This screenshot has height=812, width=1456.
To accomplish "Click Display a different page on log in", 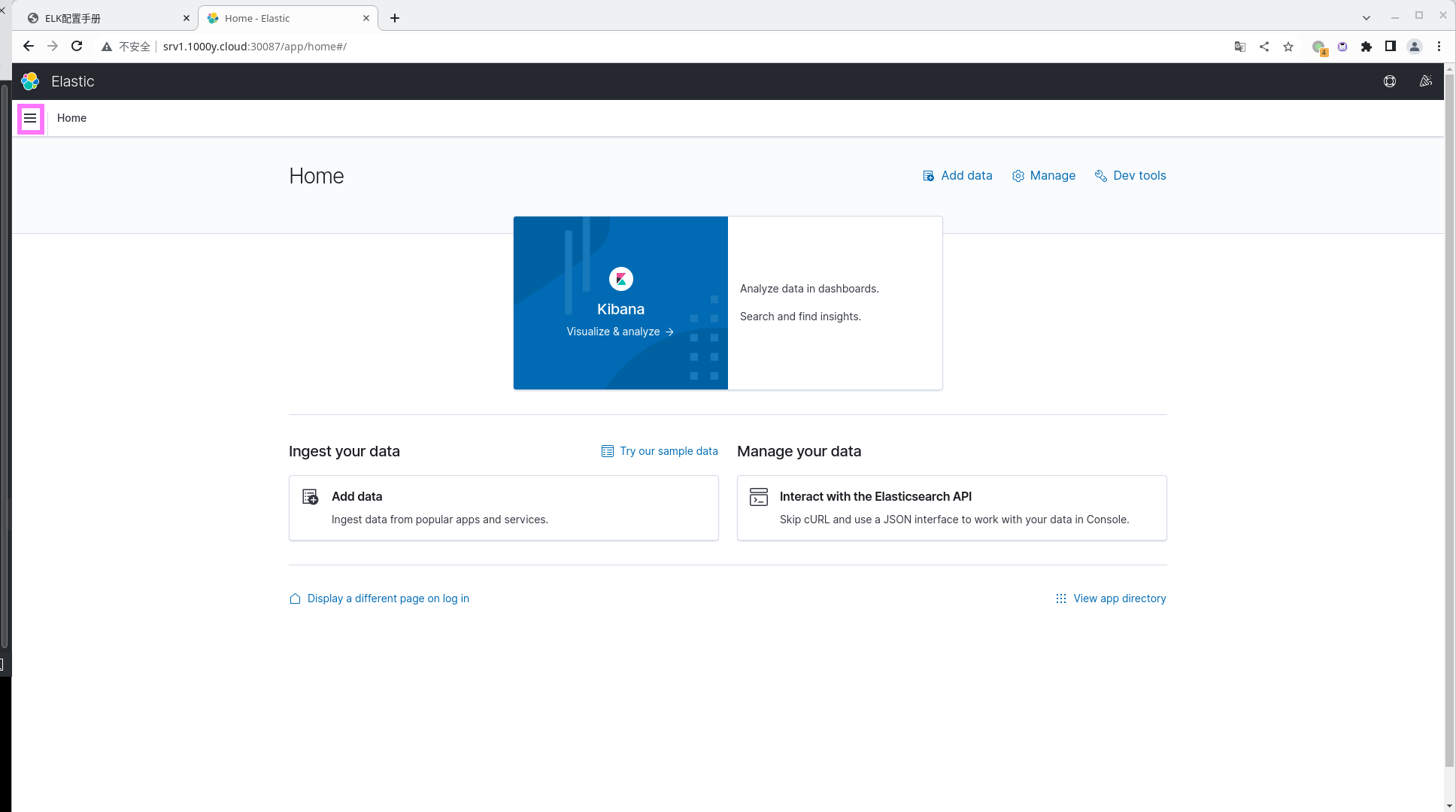I will click(x=379, y=598).
